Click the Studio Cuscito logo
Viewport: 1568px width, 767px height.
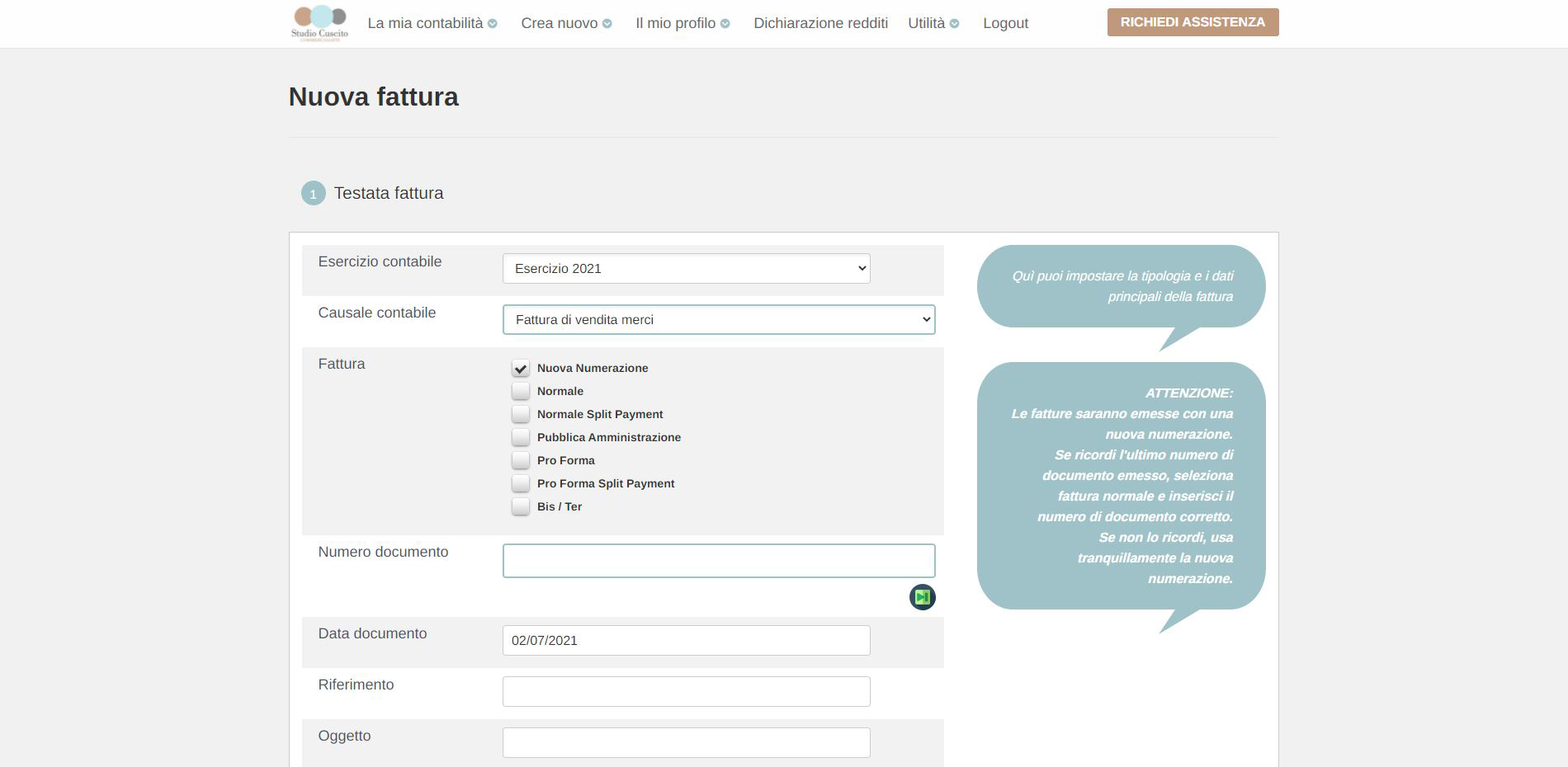point(319,23)
